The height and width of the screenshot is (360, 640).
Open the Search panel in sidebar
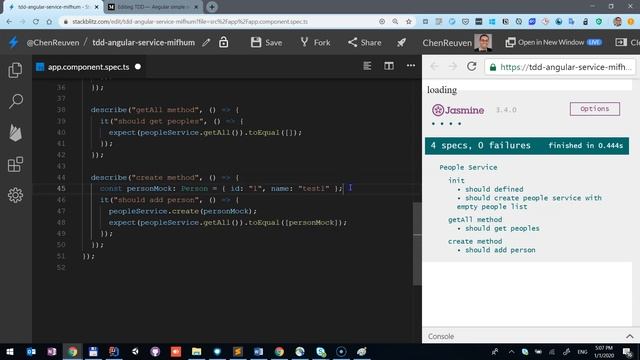pyautogui.click(x=16, y=101)
